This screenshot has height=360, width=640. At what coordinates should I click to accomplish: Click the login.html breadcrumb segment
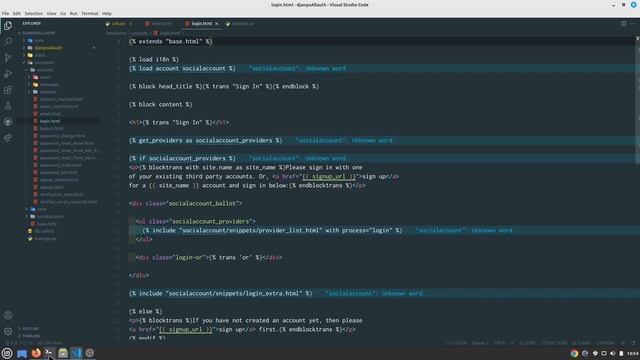pos(170,33)
